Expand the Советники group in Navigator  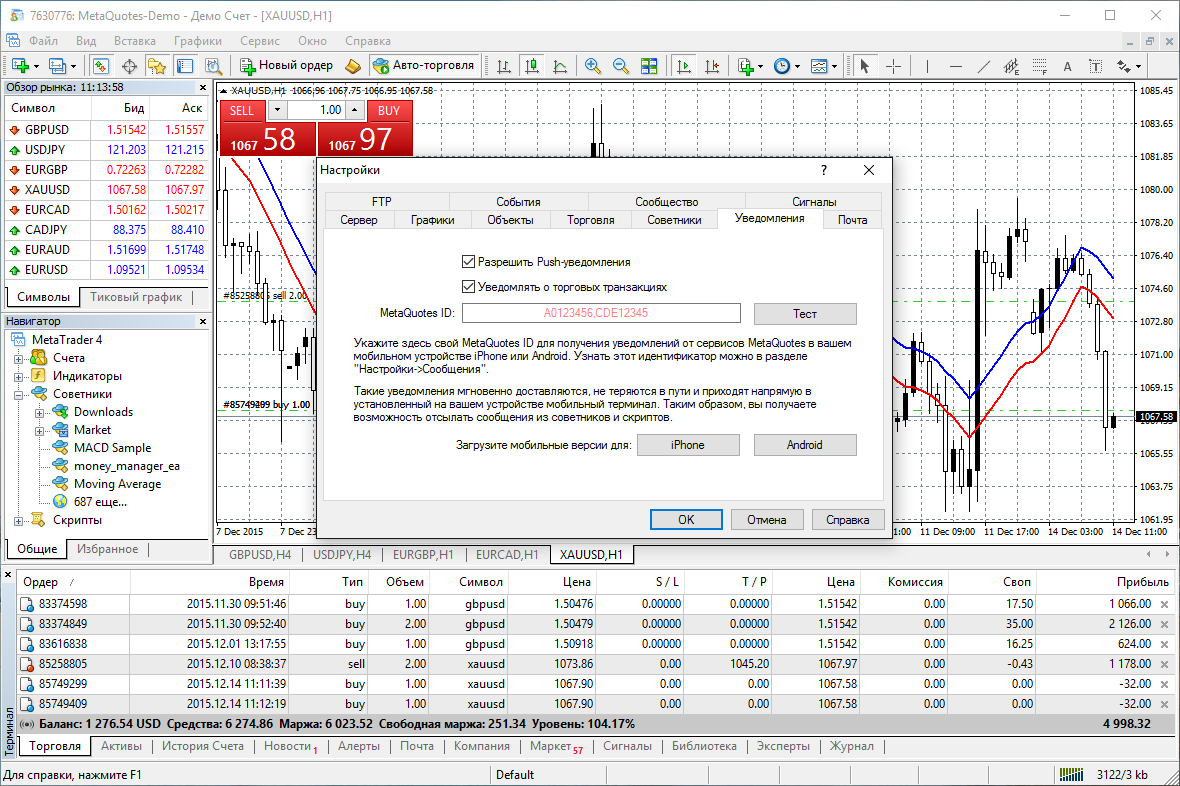point(21,395)
